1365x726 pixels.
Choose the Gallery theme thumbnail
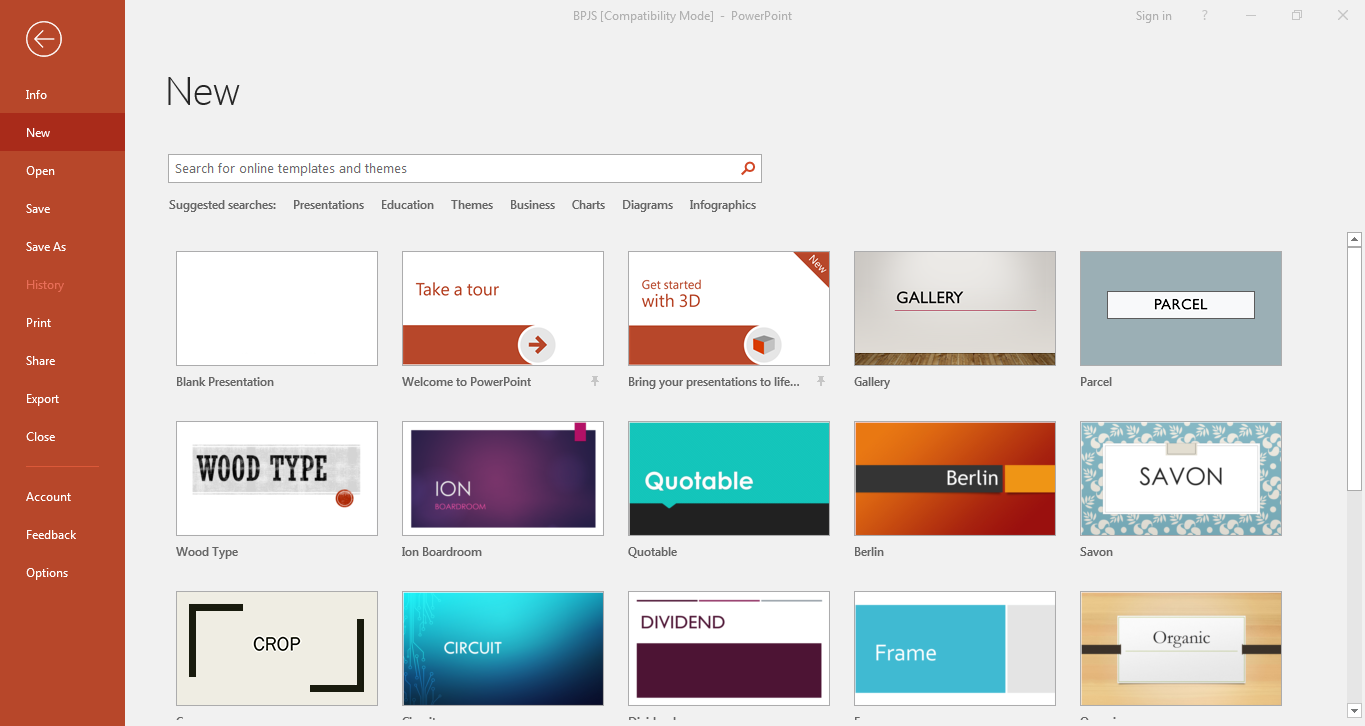[x=955, y=308]
